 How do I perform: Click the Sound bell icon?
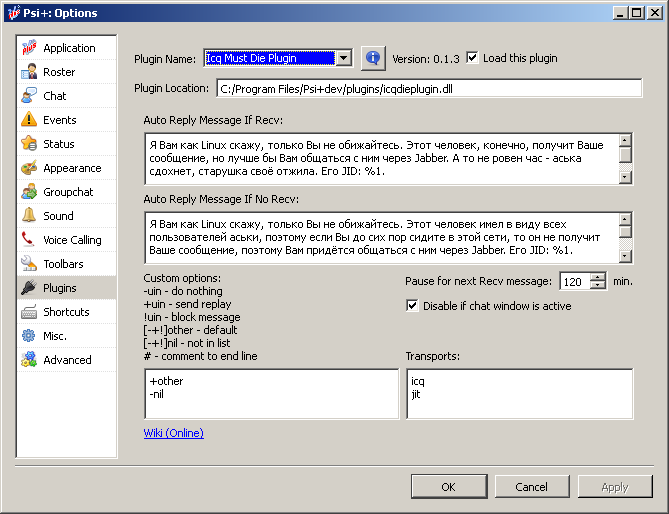(x=29, y=216)
